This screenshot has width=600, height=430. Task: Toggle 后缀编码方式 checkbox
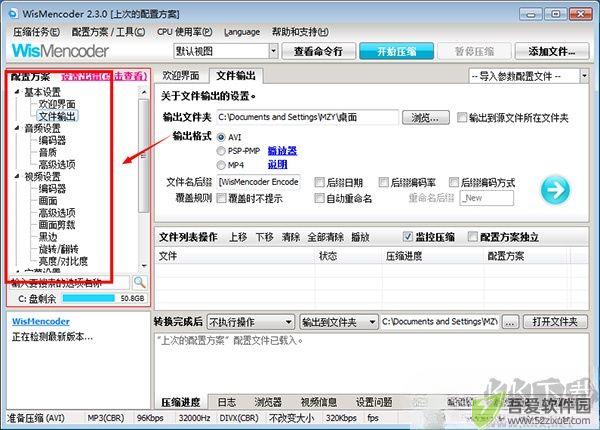coord(454,182)
